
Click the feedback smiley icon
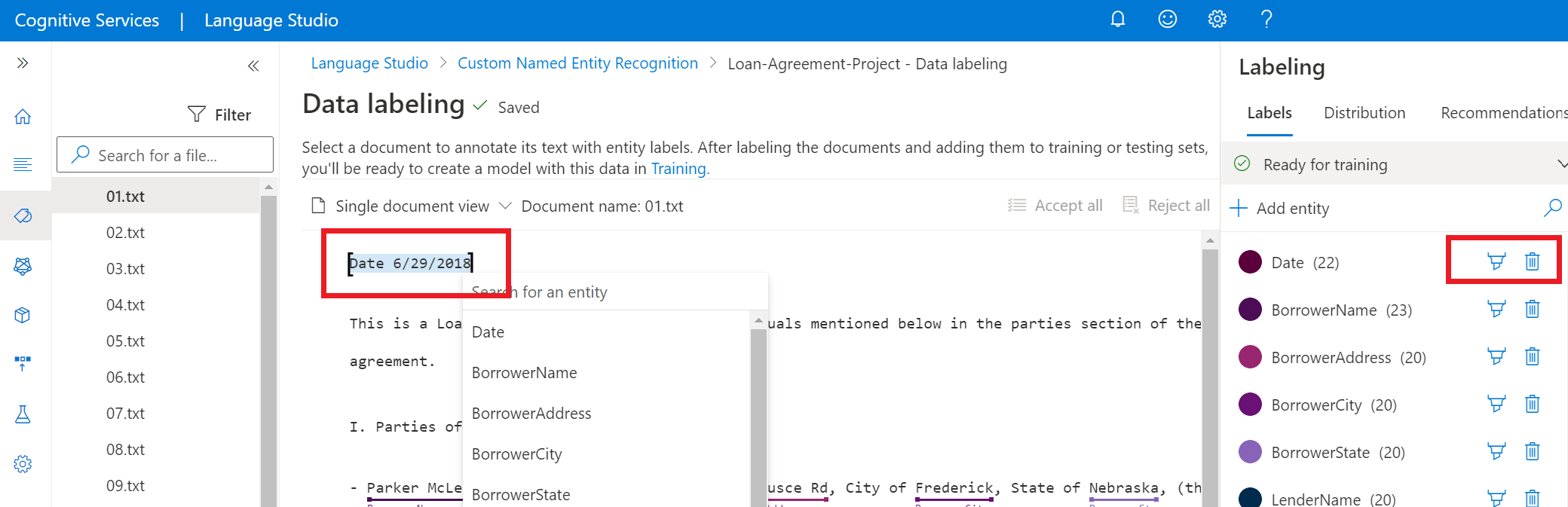point(1167,20)
